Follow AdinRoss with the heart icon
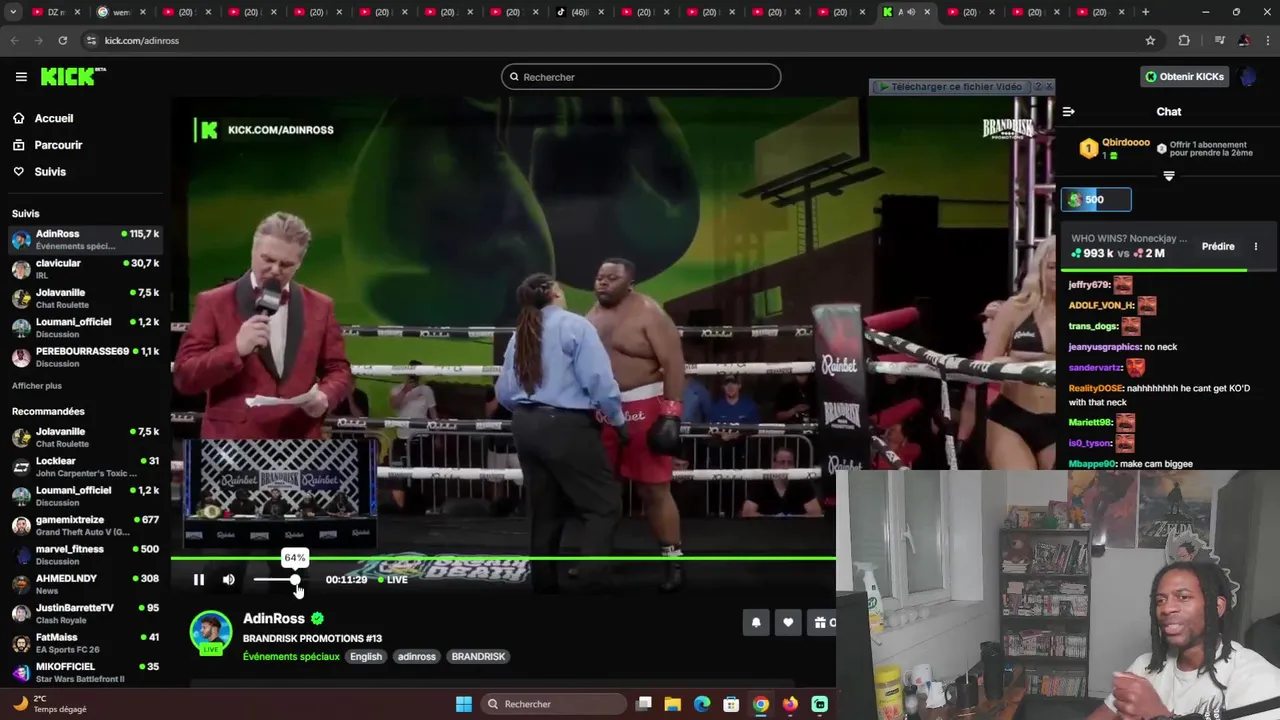Image resolution: width=1280 pixels, height=720 pixels. pyautogui.click(x=788, y=623)
